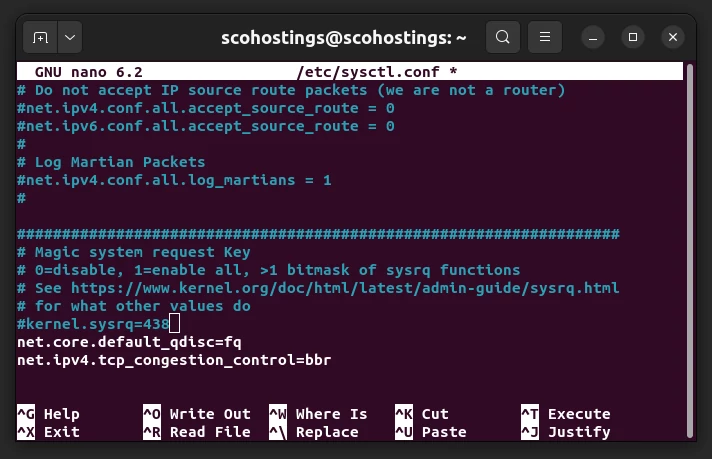
Task: Click the row of hash separator characters
Action: (x=318, y=234)
